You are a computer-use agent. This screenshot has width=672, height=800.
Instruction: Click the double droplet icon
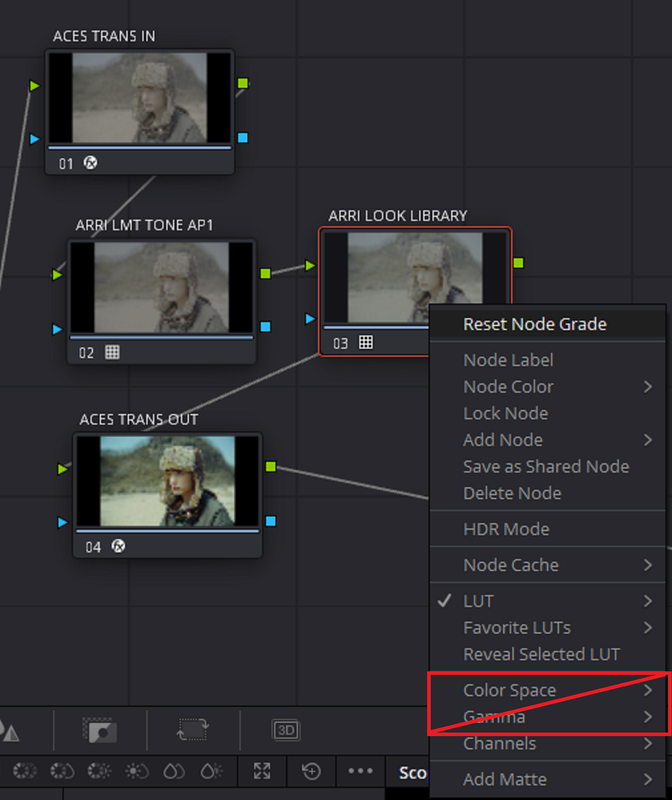(174, 770)
